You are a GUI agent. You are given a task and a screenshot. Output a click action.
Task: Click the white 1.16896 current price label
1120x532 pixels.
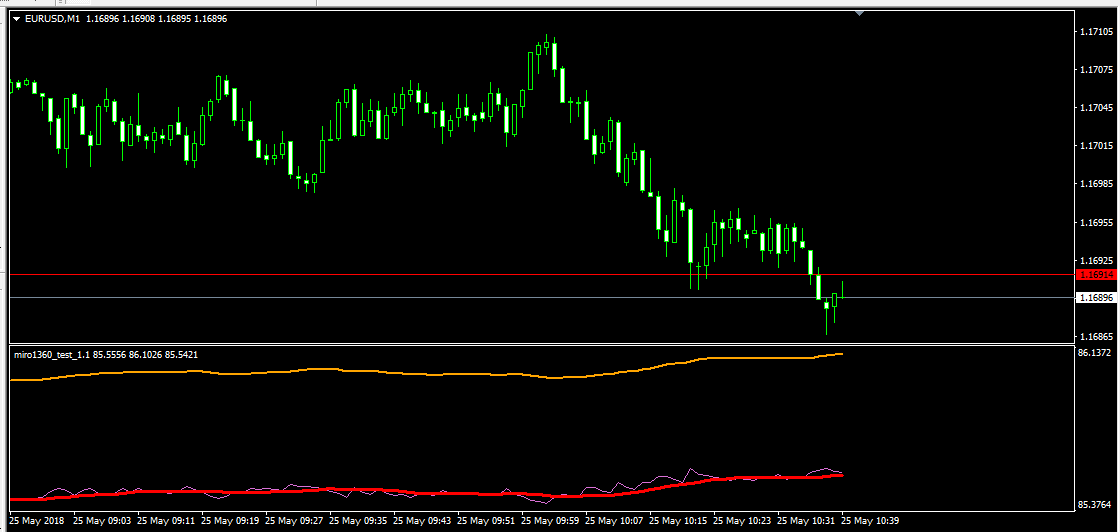click(1096, 298)
